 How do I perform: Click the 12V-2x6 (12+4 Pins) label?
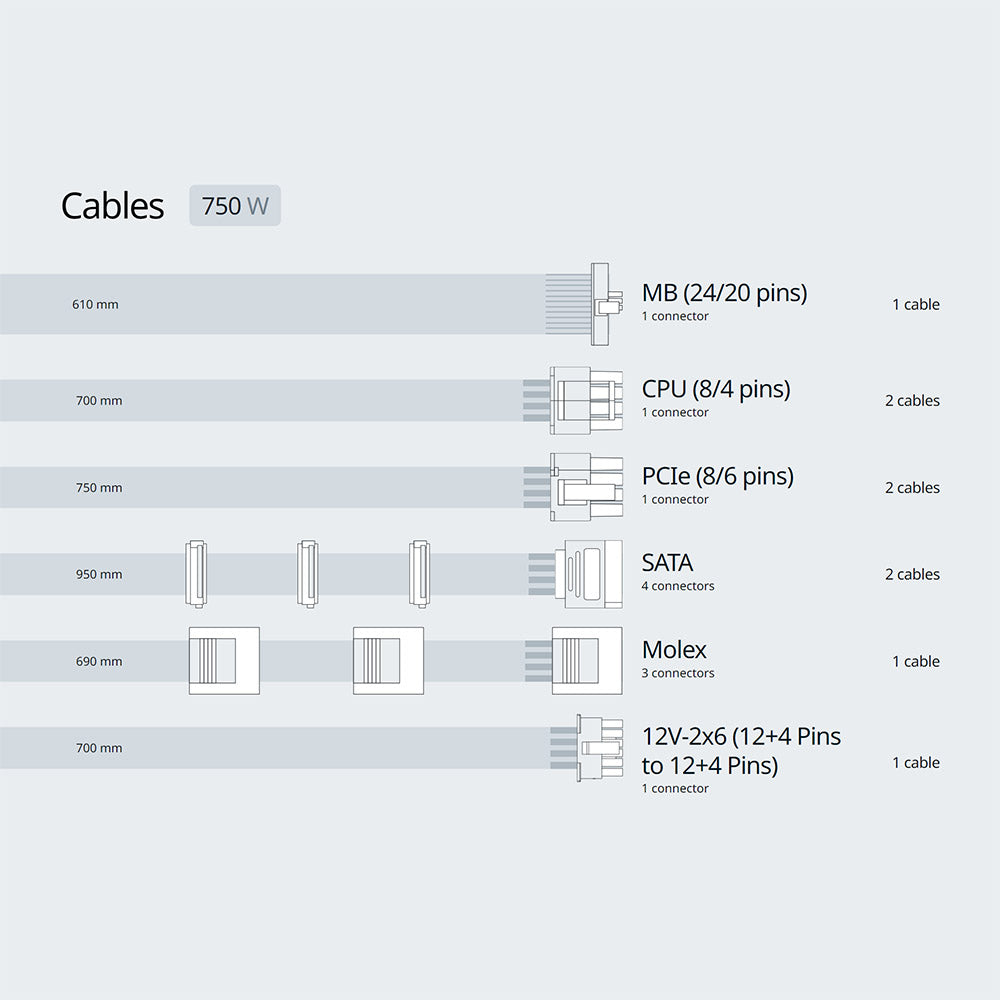point(741,751)
